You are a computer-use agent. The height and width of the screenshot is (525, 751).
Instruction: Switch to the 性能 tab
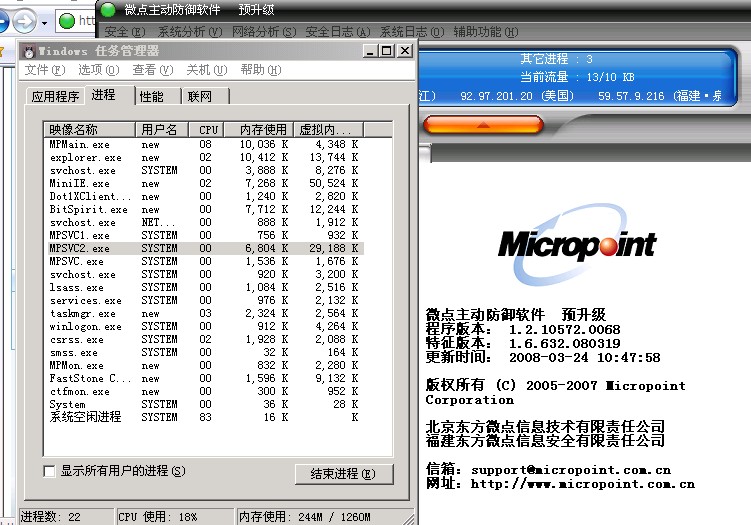pos(158,97)
